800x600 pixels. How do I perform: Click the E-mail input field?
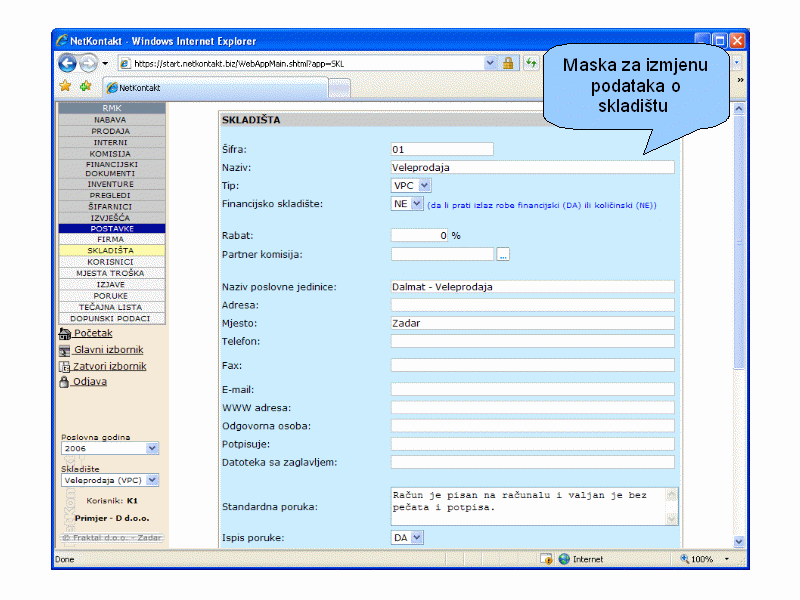533,390
